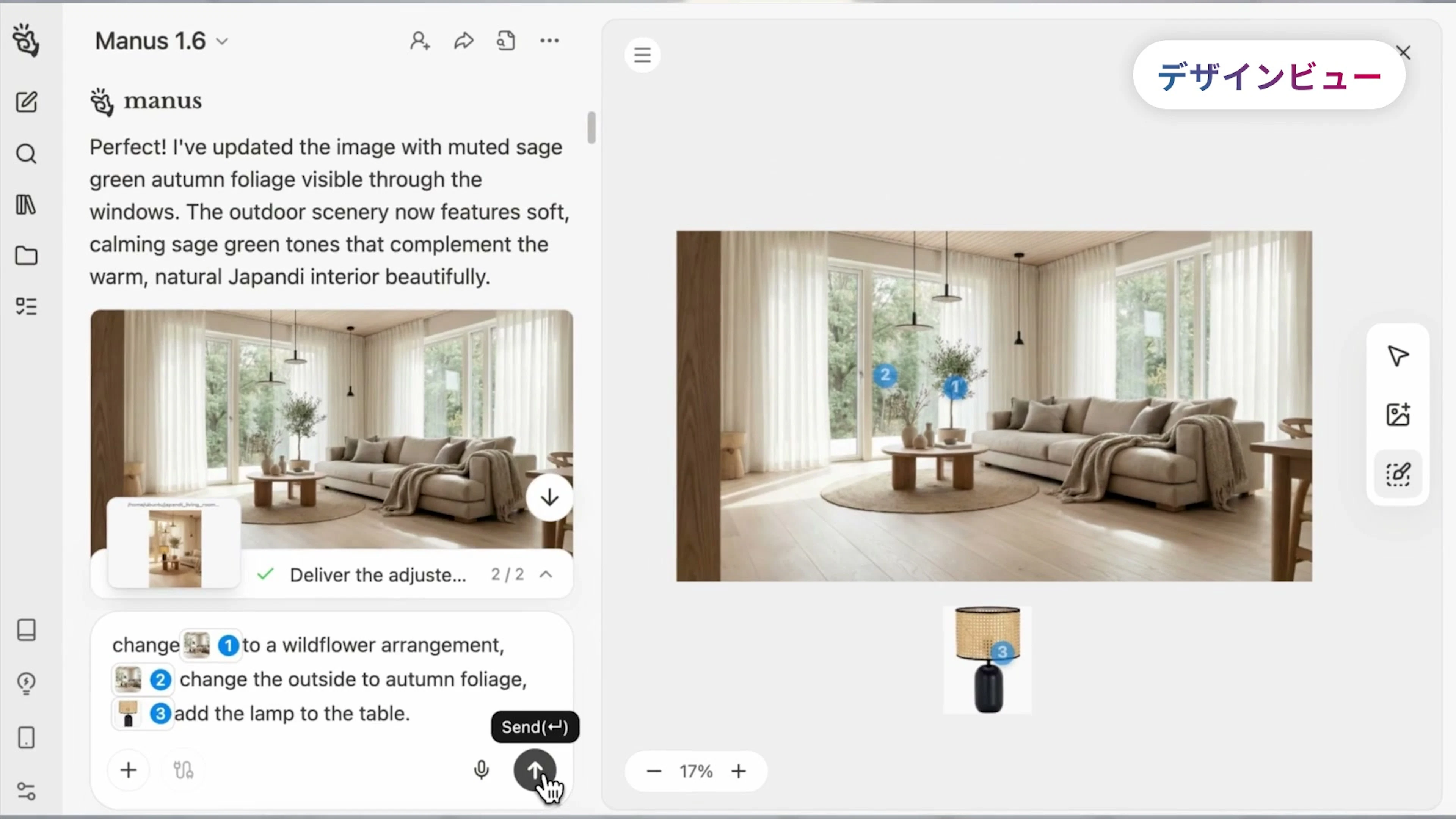
Task: Toggle the mark-and-edit selection tool
Action: [x=1398, y=474]
